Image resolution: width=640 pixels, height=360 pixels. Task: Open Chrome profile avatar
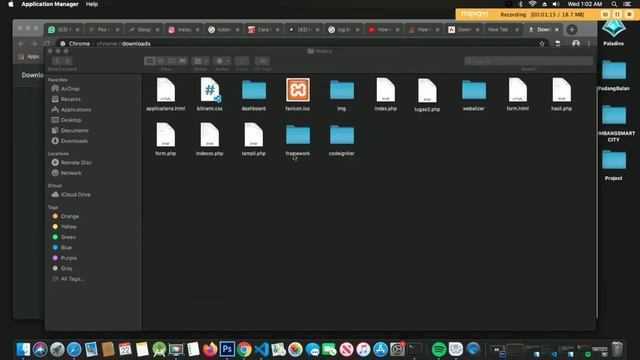(576, 44)
